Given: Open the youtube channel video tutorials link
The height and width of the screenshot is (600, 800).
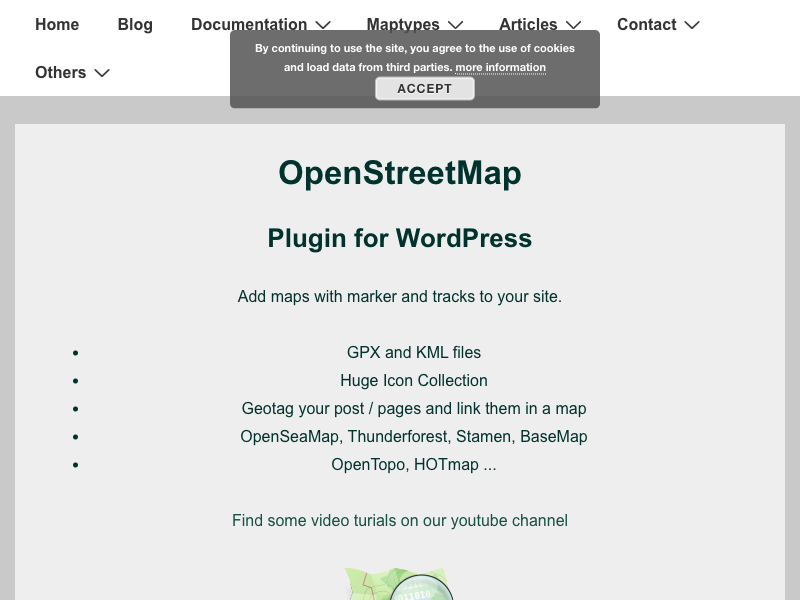Looking at the screenshot, I should click(x=399, y=520).
